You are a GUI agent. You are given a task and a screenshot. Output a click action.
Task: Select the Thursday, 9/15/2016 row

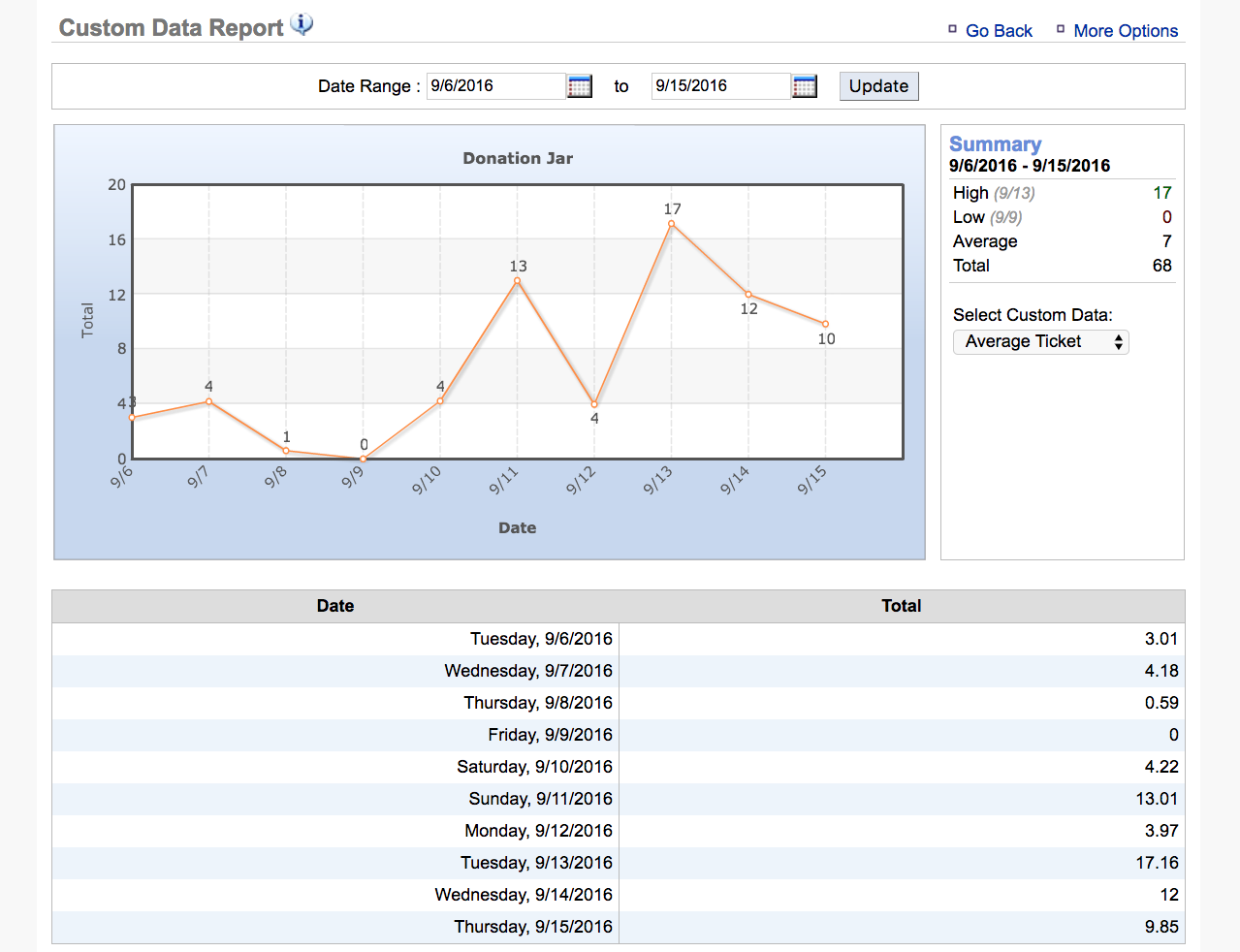[x=619, y=927]
